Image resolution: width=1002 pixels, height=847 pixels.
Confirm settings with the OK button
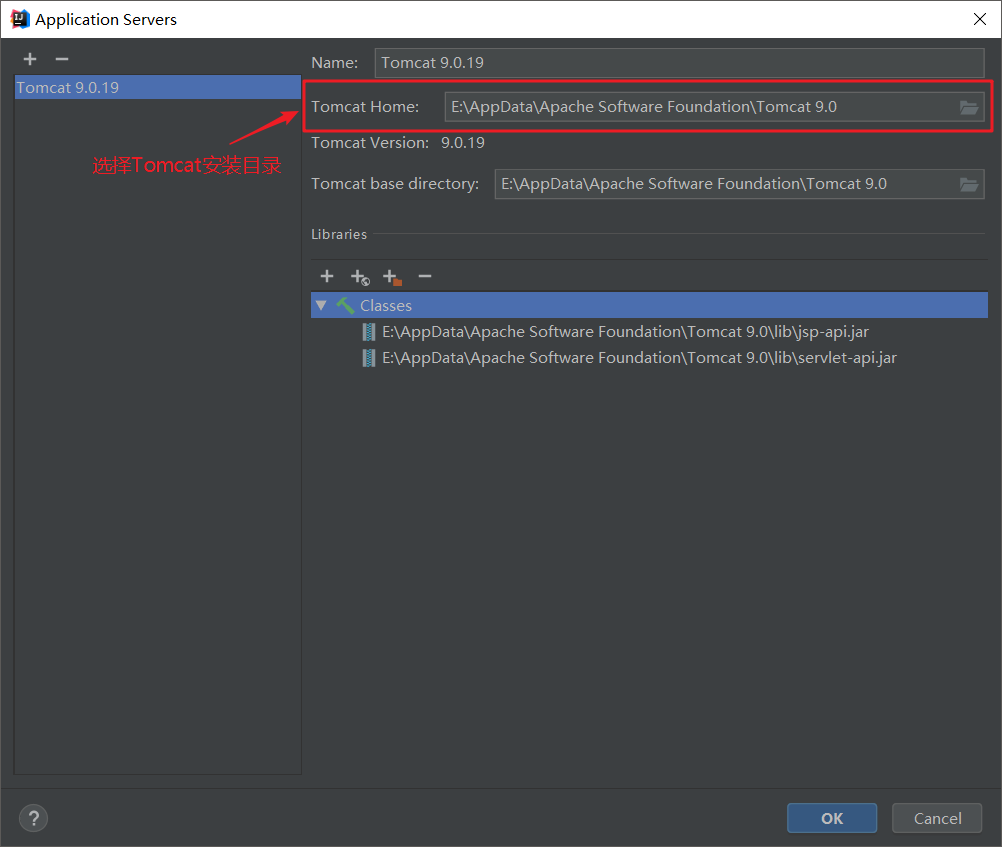[832, 818]
